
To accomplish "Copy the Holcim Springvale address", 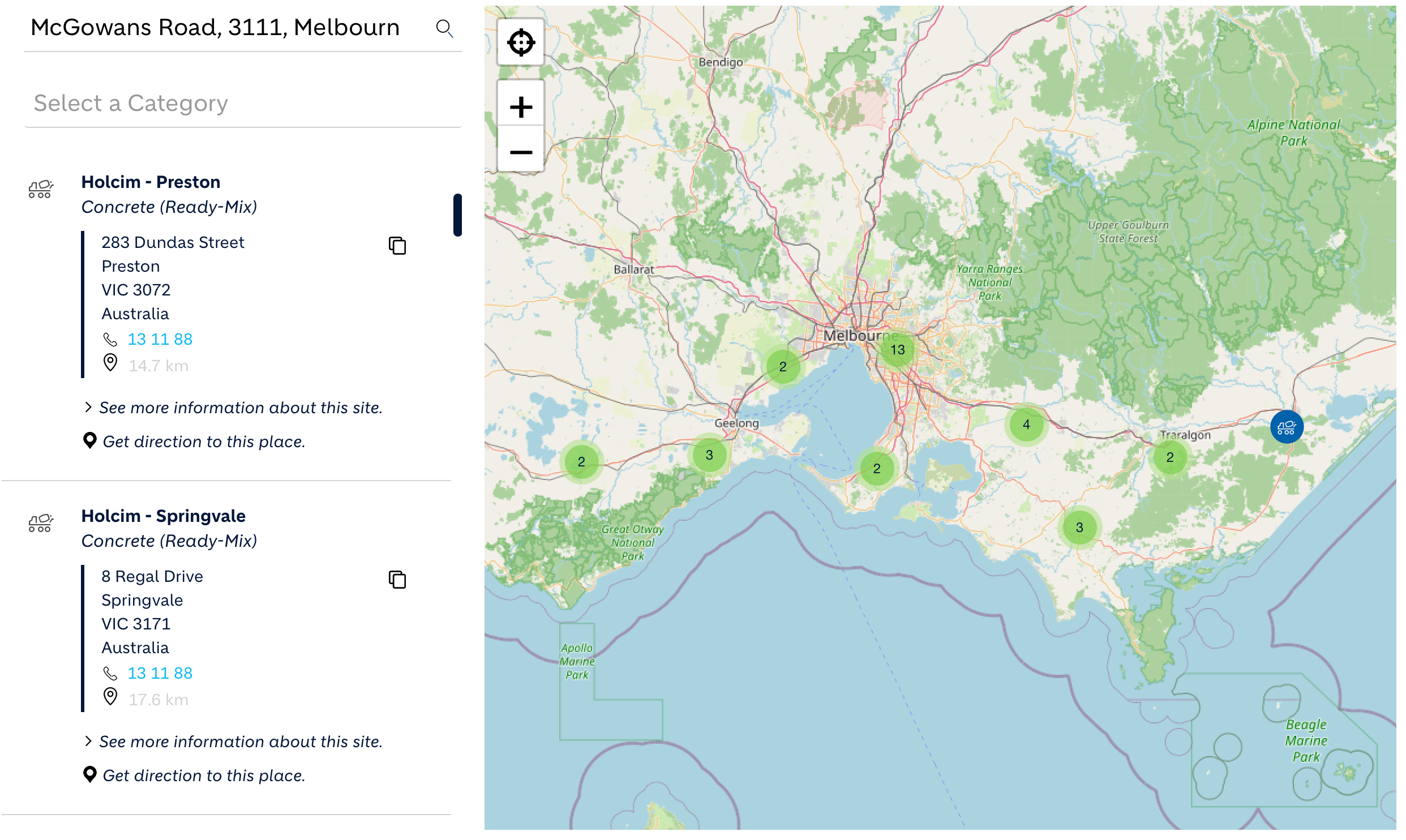I will click(397, 580).
